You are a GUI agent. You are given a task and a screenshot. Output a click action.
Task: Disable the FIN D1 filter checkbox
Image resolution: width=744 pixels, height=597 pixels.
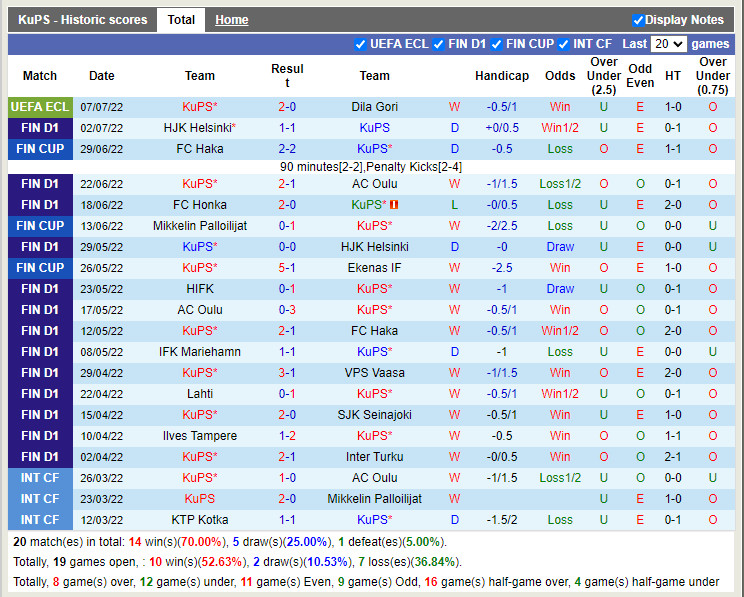point(439,44)
